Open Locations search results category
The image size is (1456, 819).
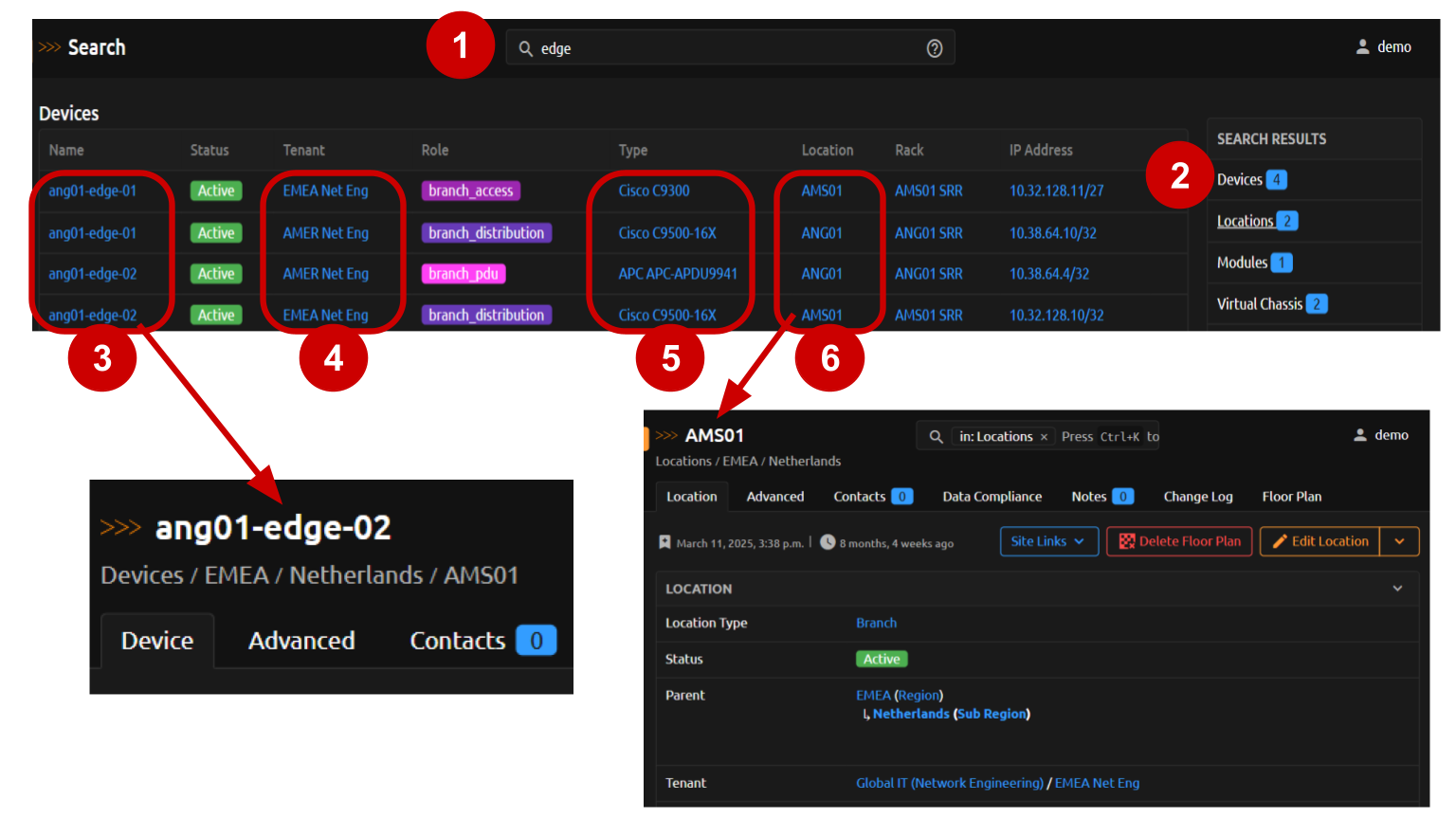click(x=1245, y=221)
